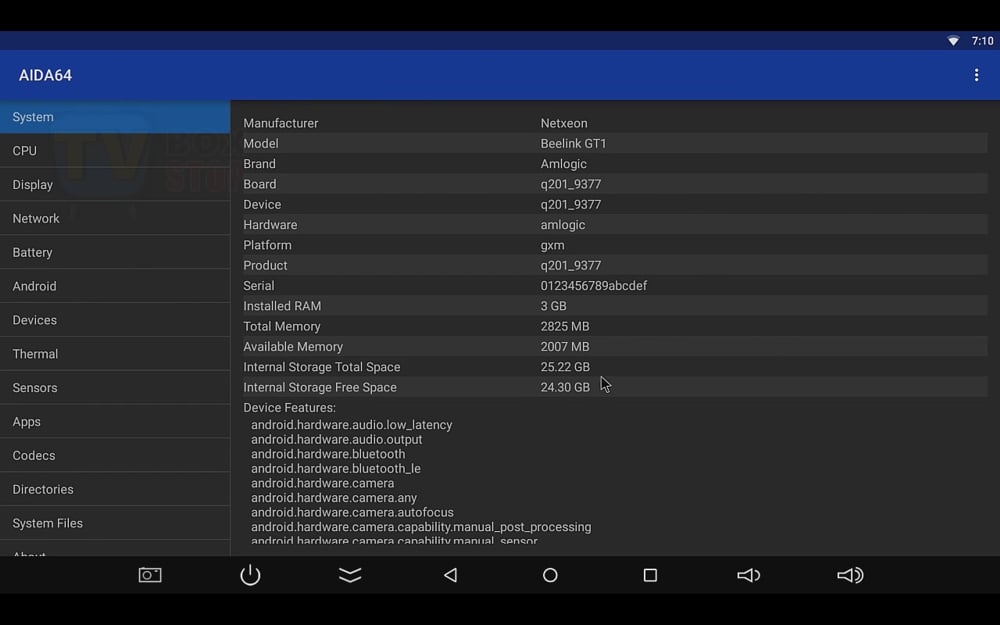This screenshot has height=625, width=1000.
Task: Open the Codecs category
Action: [x=115, y=455]
